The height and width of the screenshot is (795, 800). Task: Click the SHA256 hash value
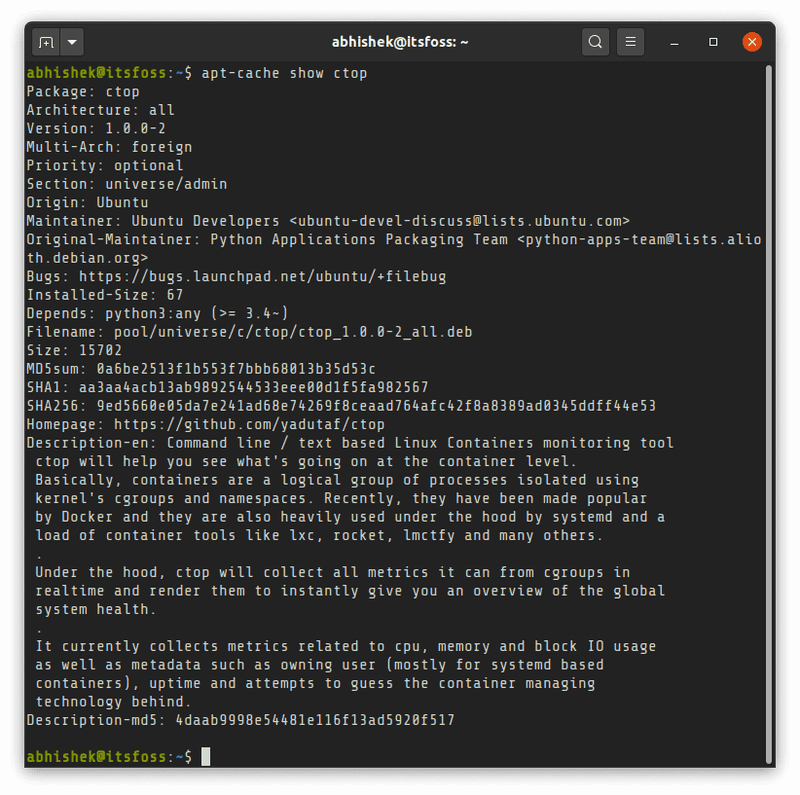(x=377, y=406)
